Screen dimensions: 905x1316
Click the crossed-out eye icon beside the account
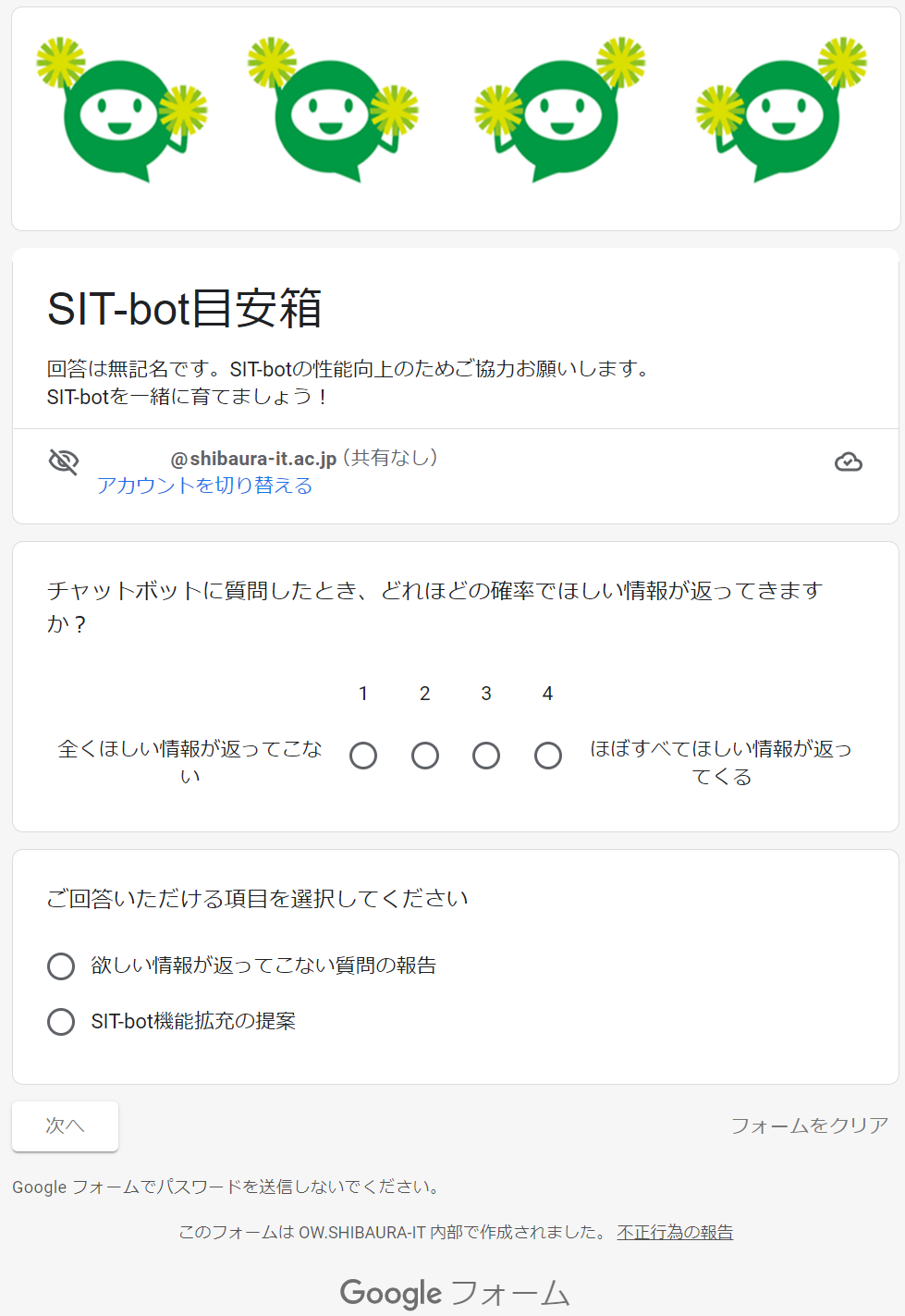[64, 461]
